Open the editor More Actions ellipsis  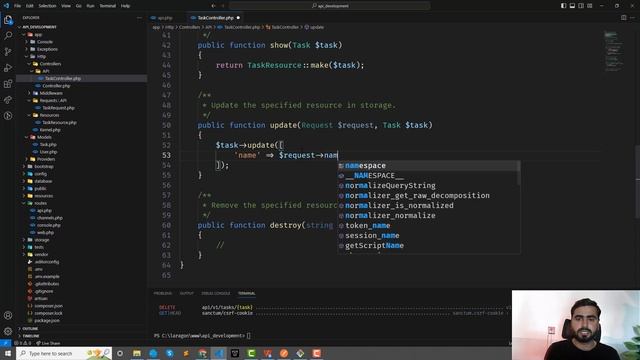pyautogui.click(x=632, y=18)
